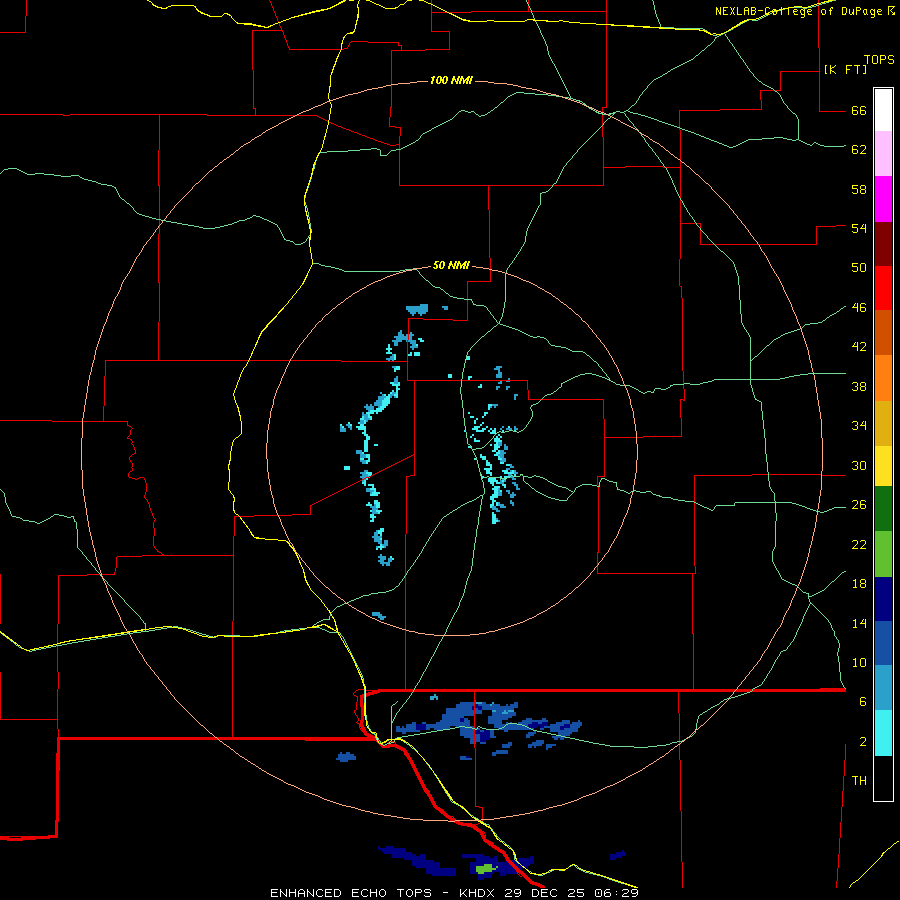Click the dark green legend swatch

883,509
